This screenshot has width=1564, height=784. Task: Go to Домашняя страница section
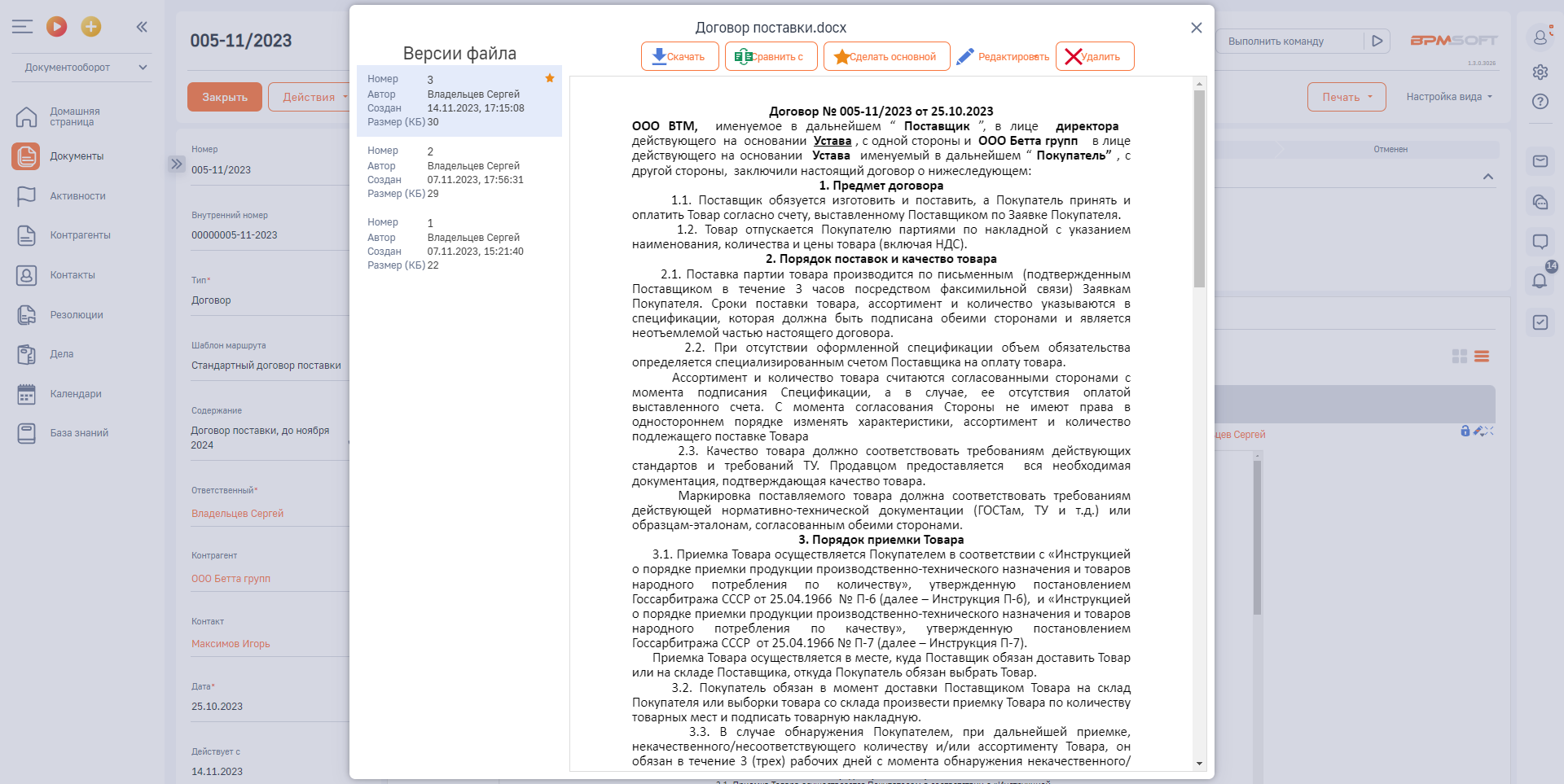click(x=75, y=116)
